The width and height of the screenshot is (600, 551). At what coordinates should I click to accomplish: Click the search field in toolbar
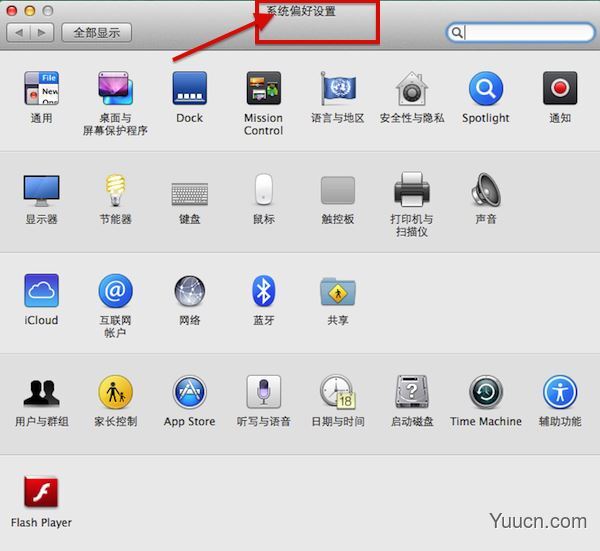[x=525, y=32]
